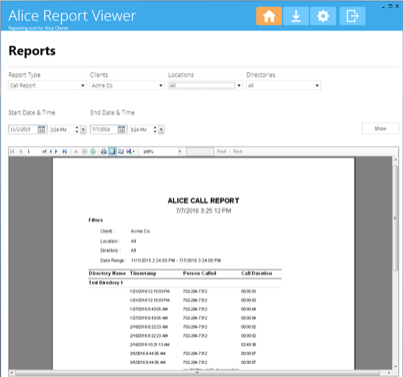Toggle print layout view
The width and height of the screenshot is (403, 377).
click(x=112, y=151)
